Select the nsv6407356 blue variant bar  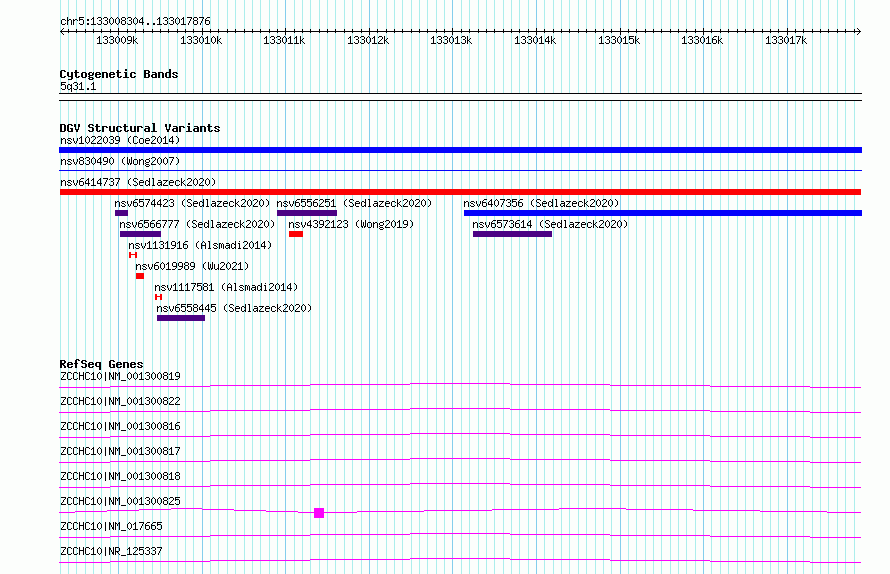pos(663,213)
